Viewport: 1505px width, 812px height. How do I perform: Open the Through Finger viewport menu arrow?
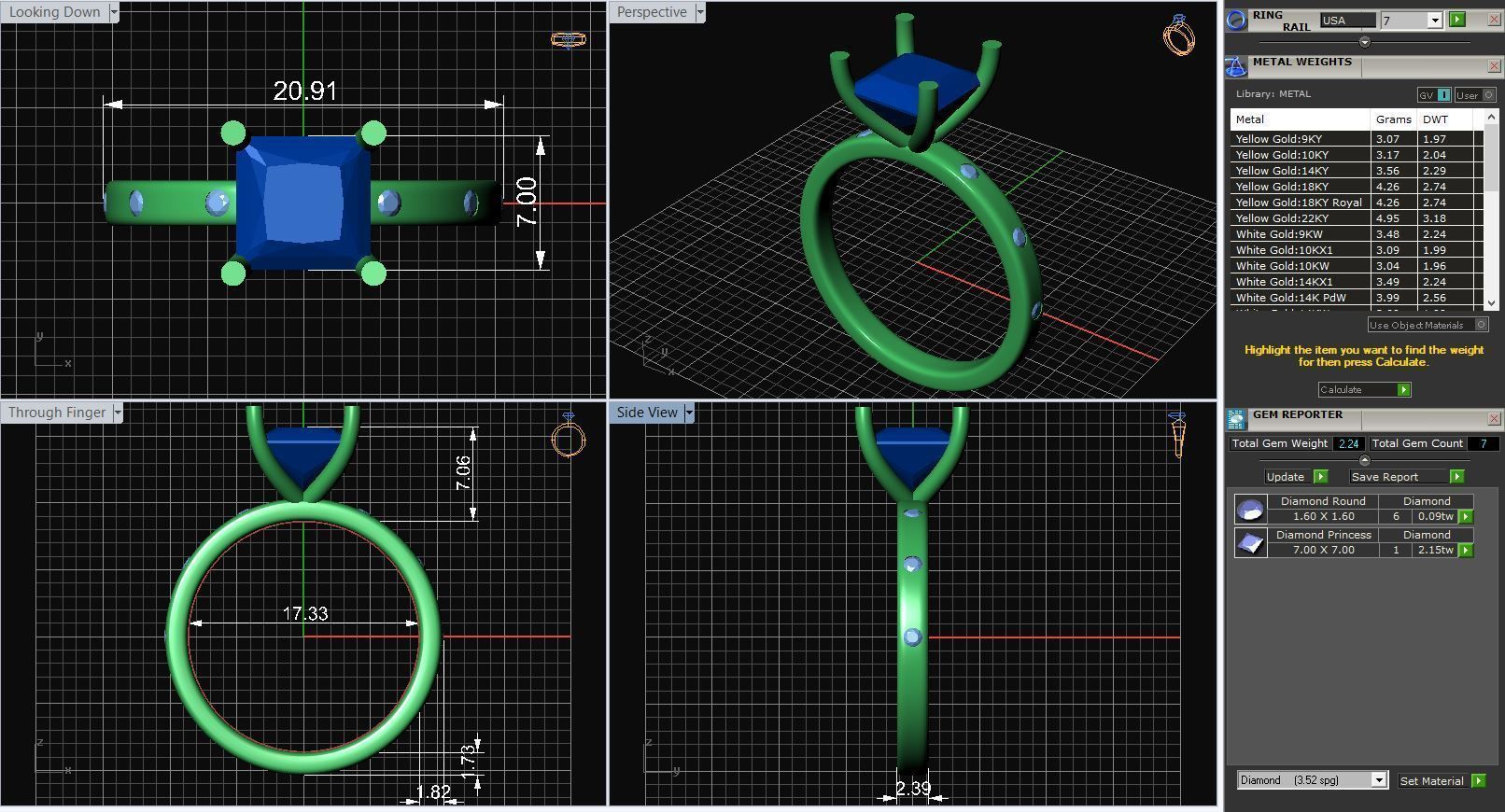point(118,413)
